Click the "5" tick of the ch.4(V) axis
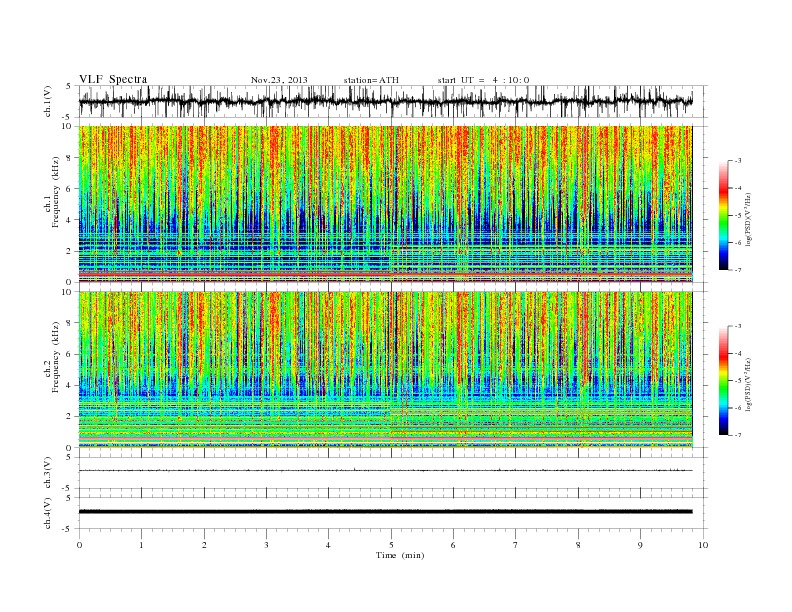The width and height of the screenshot is (792, 612). 69,498
